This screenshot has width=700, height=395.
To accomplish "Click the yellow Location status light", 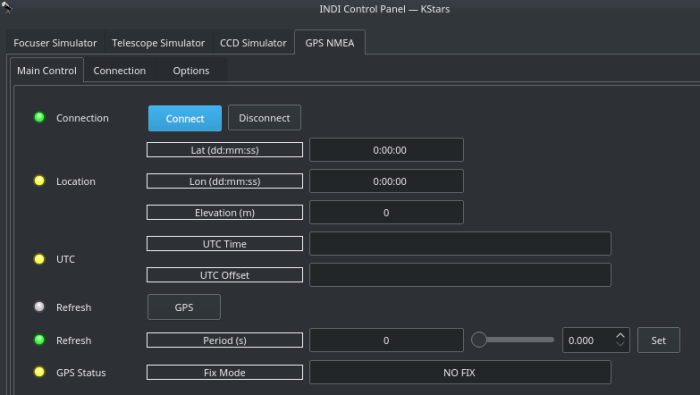I will pyautogui.click(x=39, y=181).
